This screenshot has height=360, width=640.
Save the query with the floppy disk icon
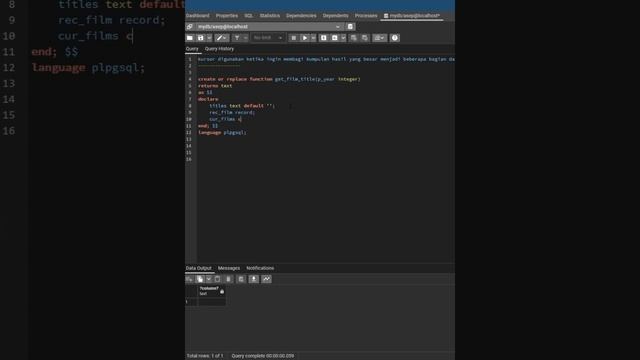(200, 38)
